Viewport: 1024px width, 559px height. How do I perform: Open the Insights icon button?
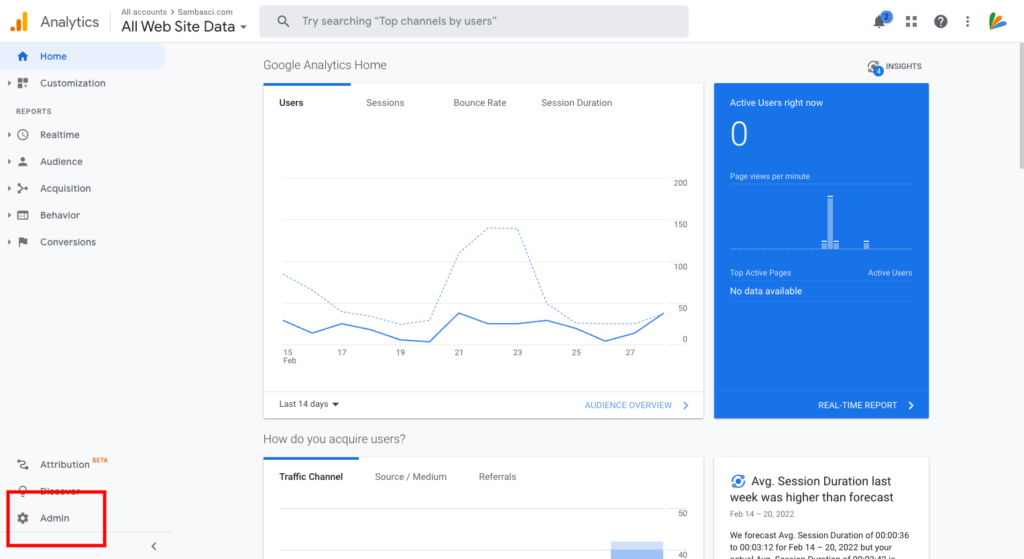tap(895, 67)
